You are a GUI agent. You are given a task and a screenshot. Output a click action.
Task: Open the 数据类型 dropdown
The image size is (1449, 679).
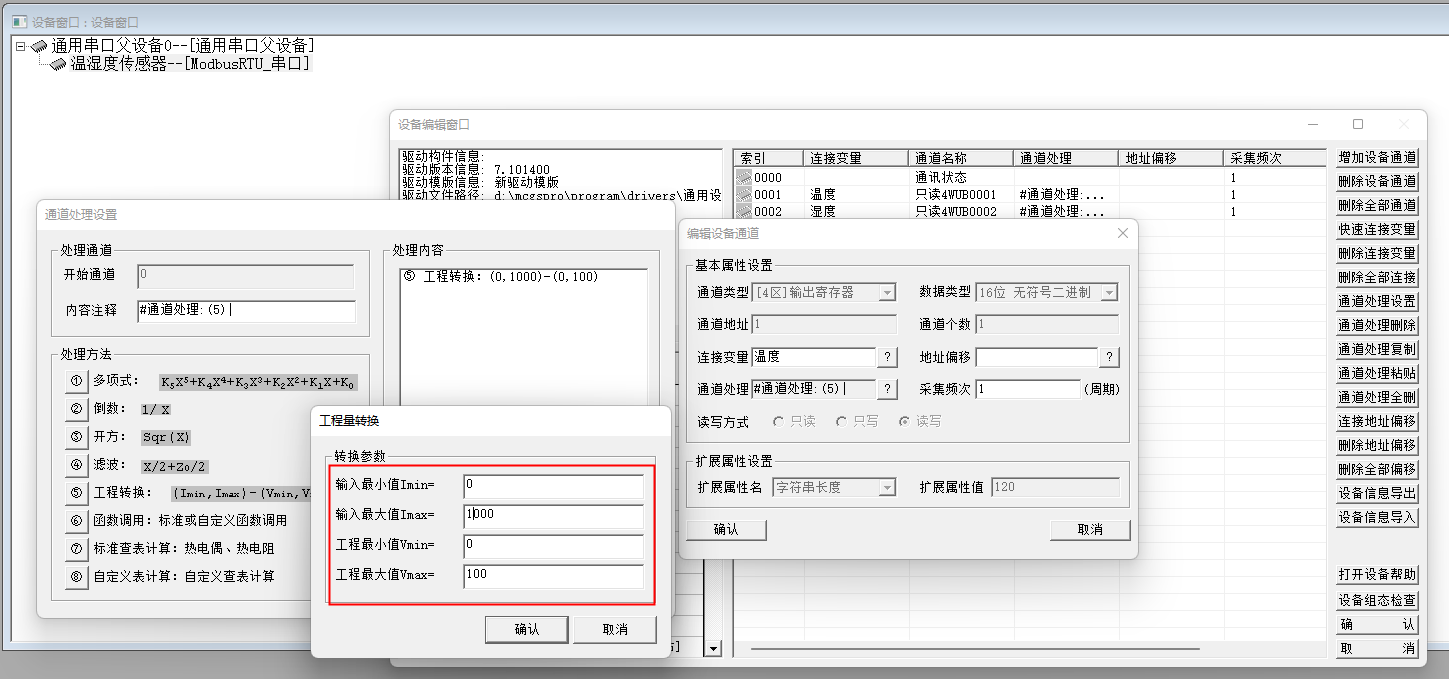pyautogui.click(x=1108, y=293)
